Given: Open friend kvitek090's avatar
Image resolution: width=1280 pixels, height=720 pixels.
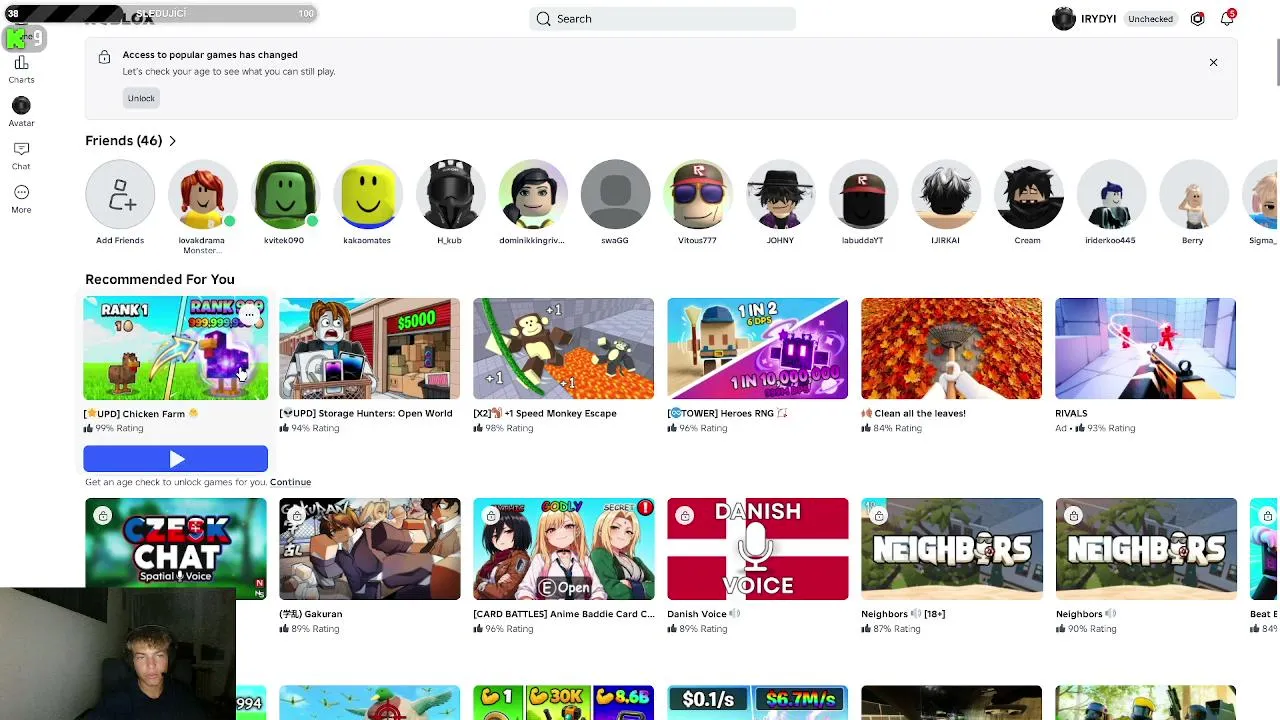Looking at the screenshot, I should click(285, 195).
